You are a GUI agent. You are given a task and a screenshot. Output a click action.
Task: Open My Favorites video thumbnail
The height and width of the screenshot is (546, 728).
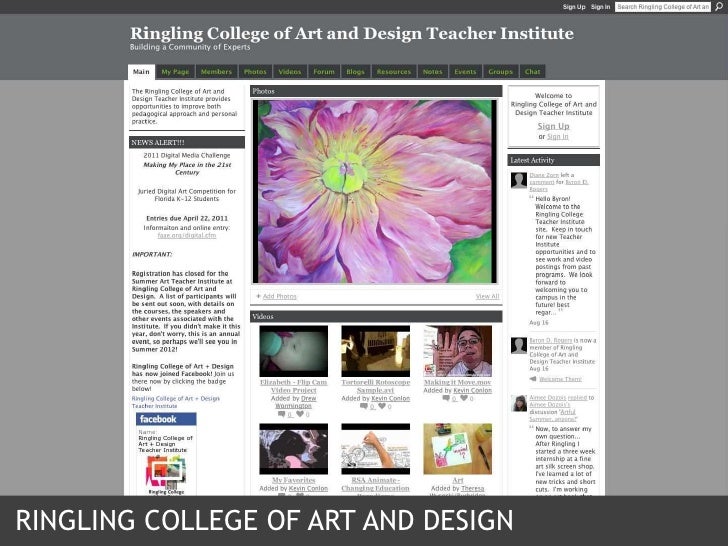pyautogui.click(x=293, y=449)
